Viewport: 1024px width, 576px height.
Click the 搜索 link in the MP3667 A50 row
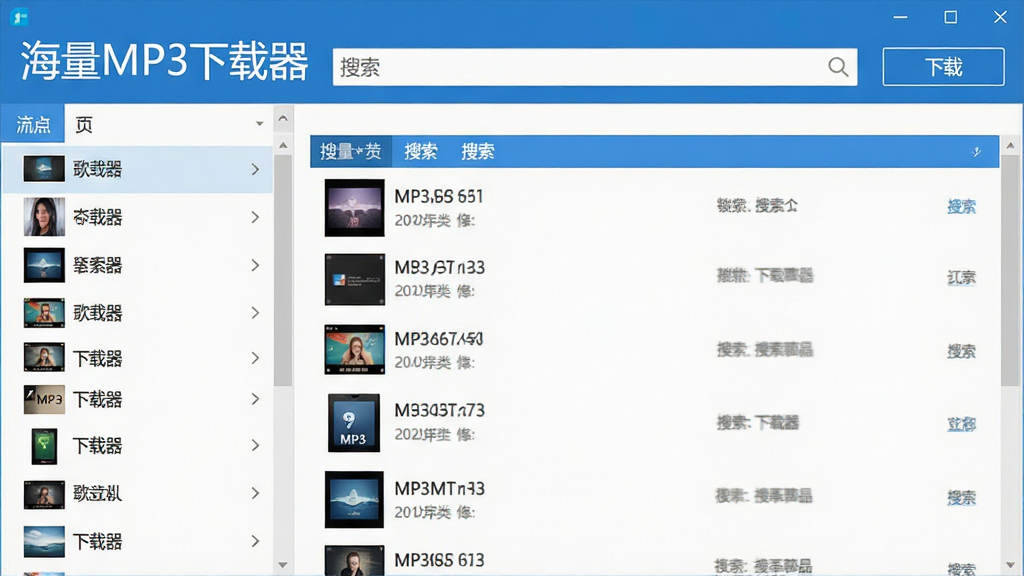coord(961,351)
